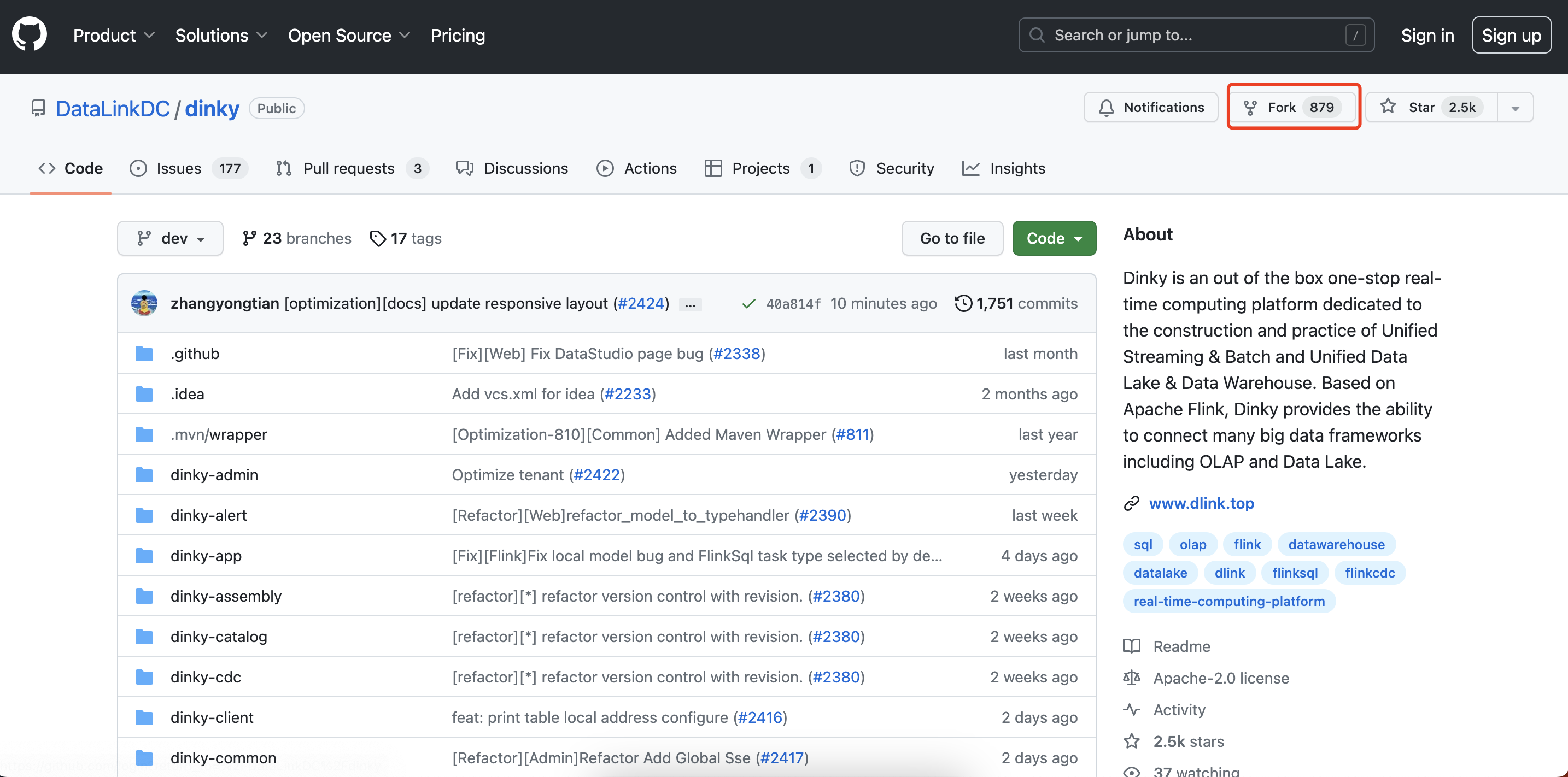Click the Notifications bell button
Viewport: 1568px width, 777px height.
tap(1150, 107)
